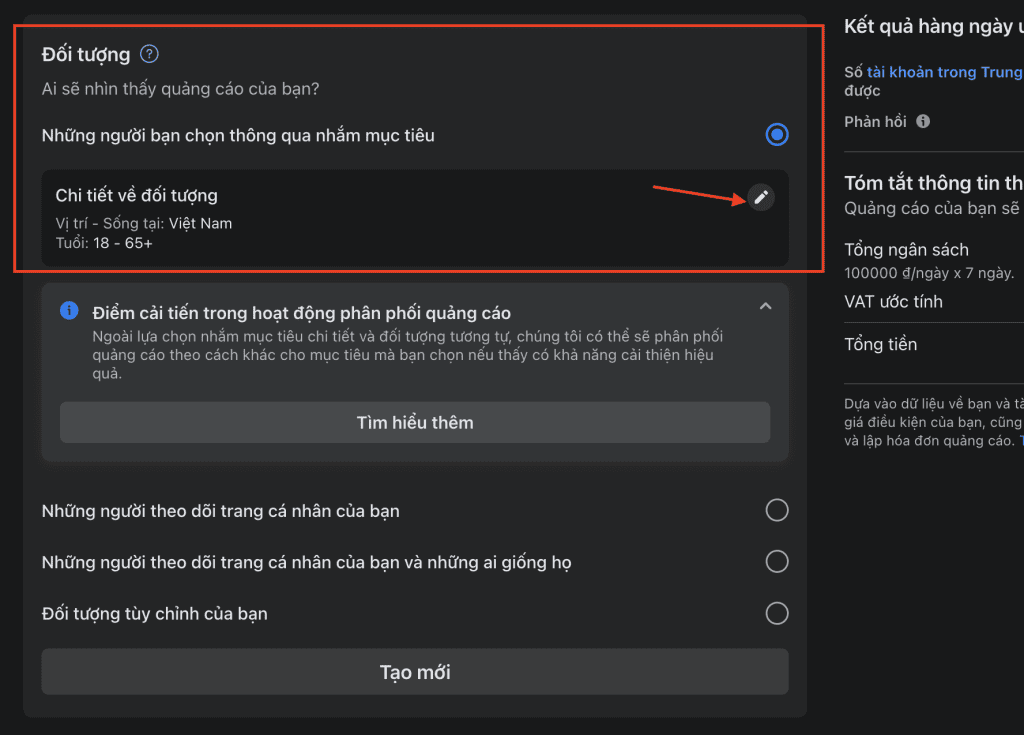Click 'Ai sẽ nhìn thấy quảng cáo của bạn?' text
This screenshot has height=735, width=1024.
click(x=180, y=89)
